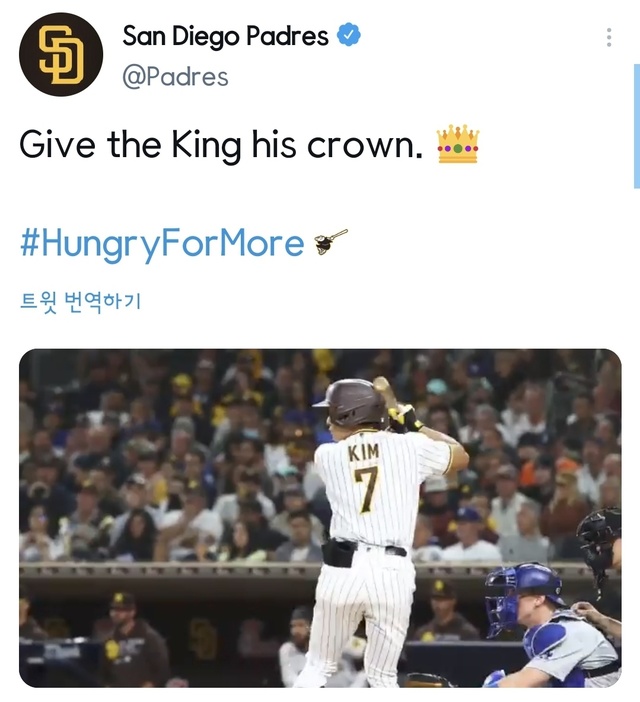Click the dugout player at photo's bottom left
Viewport: 640px width, 702px height.
click(x=132, y=640)
